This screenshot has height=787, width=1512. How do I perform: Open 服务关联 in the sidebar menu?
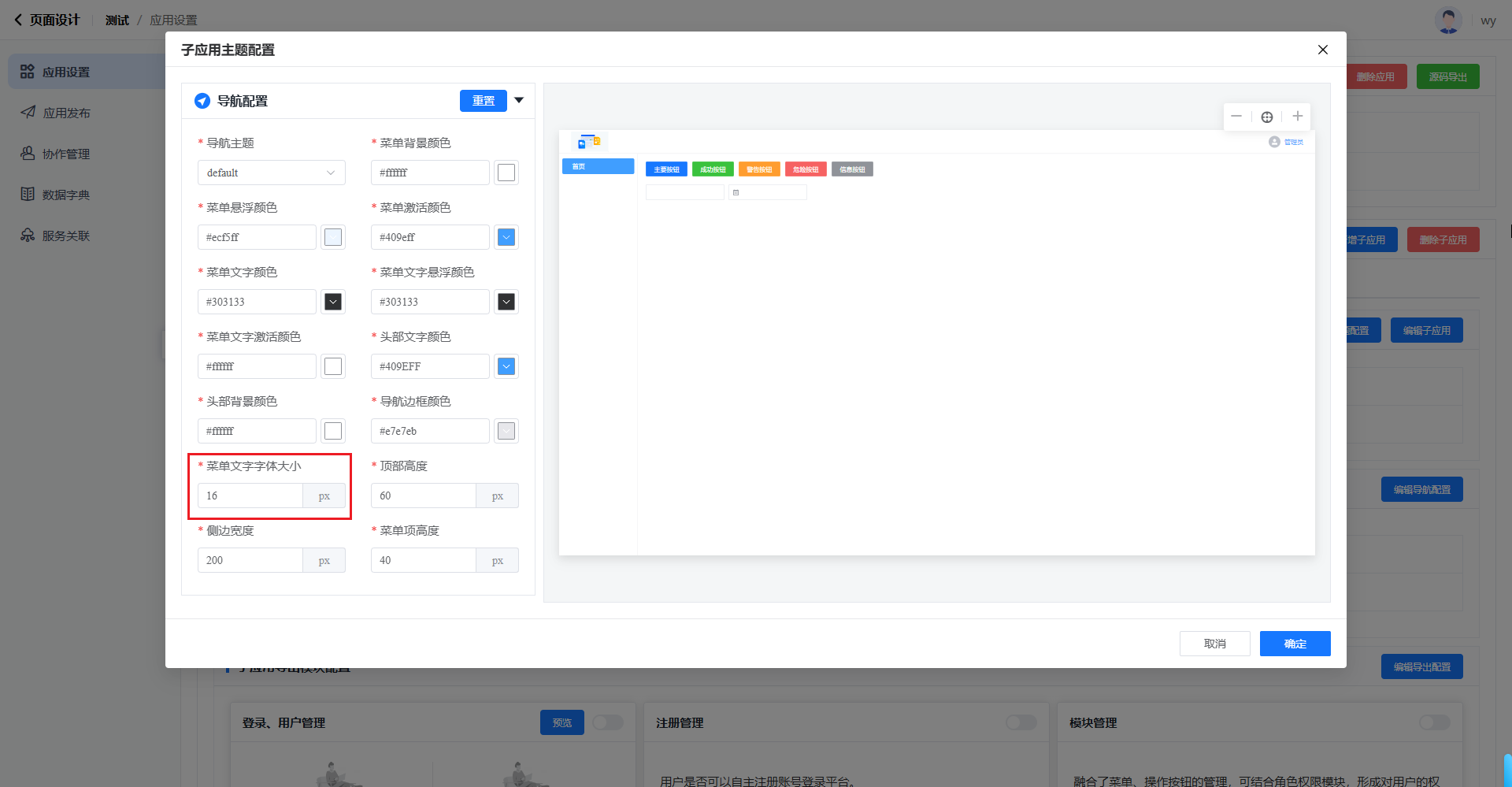point(66,236)
